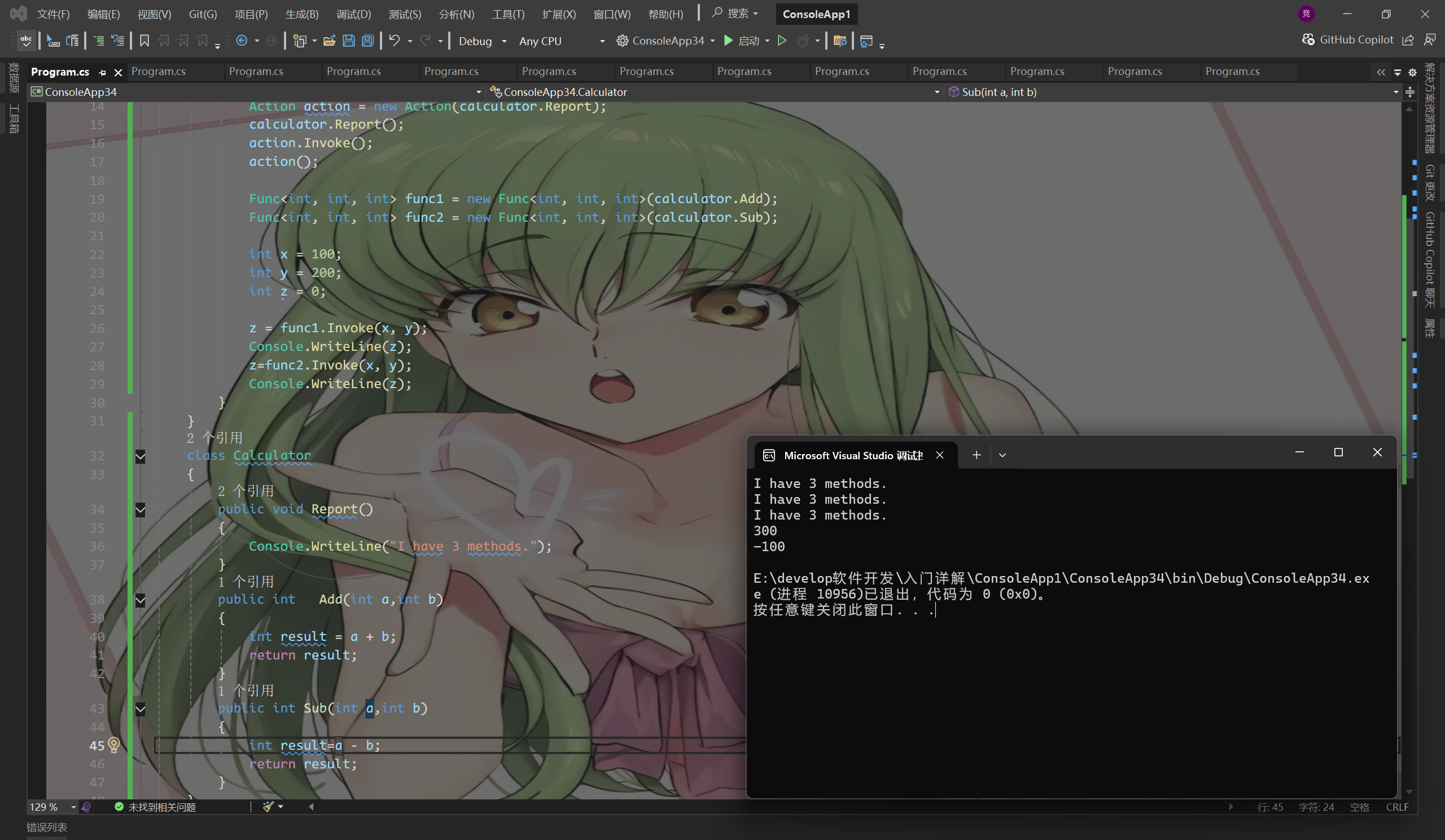Image resolution: width=1445 pixels, height=840 pixels.
Task: Open the ConsoleApp34.Calculator type navigation dropdown
Action: click(x=715, y=92)
